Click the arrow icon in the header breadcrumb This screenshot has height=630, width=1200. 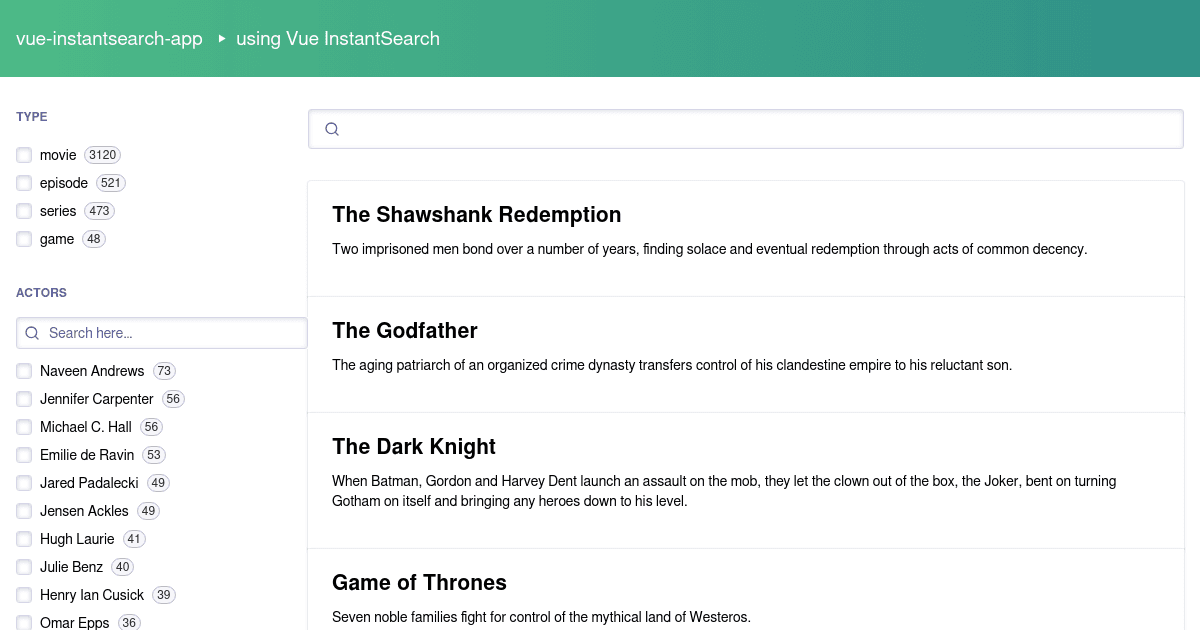220,39
